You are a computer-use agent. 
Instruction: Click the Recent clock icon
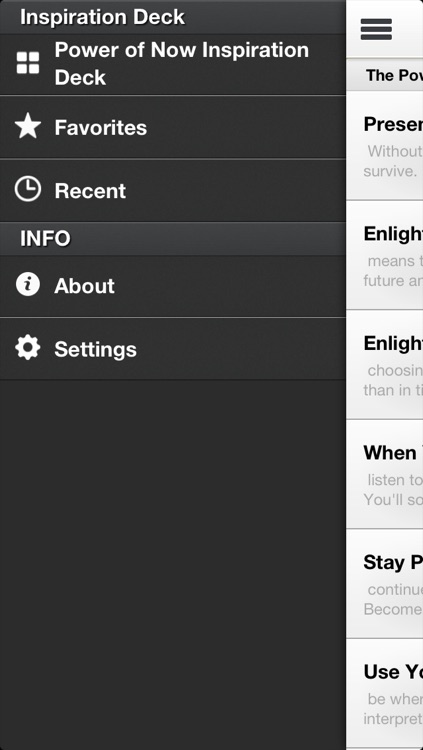(28, 189)
